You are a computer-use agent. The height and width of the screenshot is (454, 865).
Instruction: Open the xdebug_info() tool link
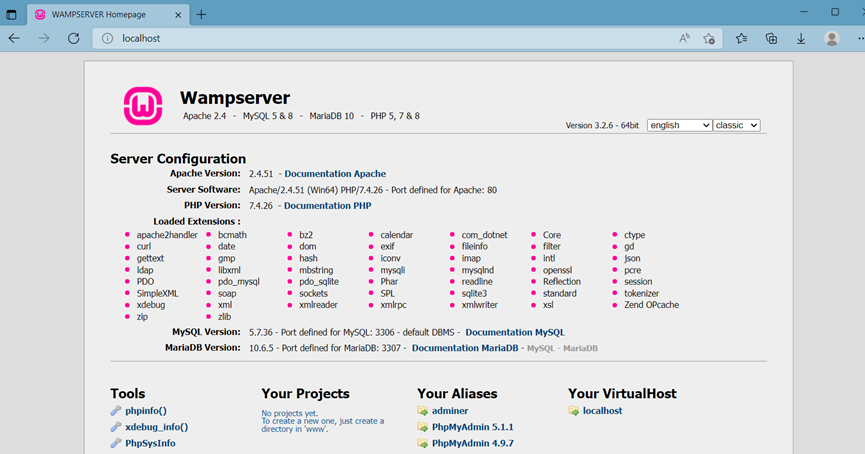coord(156,427)
